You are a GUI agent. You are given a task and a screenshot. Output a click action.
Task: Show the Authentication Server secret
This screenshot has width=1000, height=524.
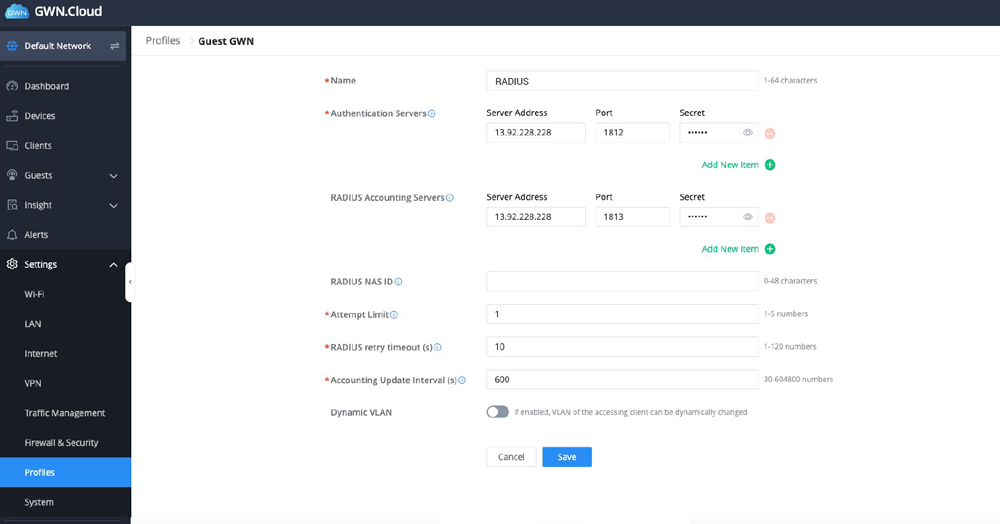coord(748,133)
